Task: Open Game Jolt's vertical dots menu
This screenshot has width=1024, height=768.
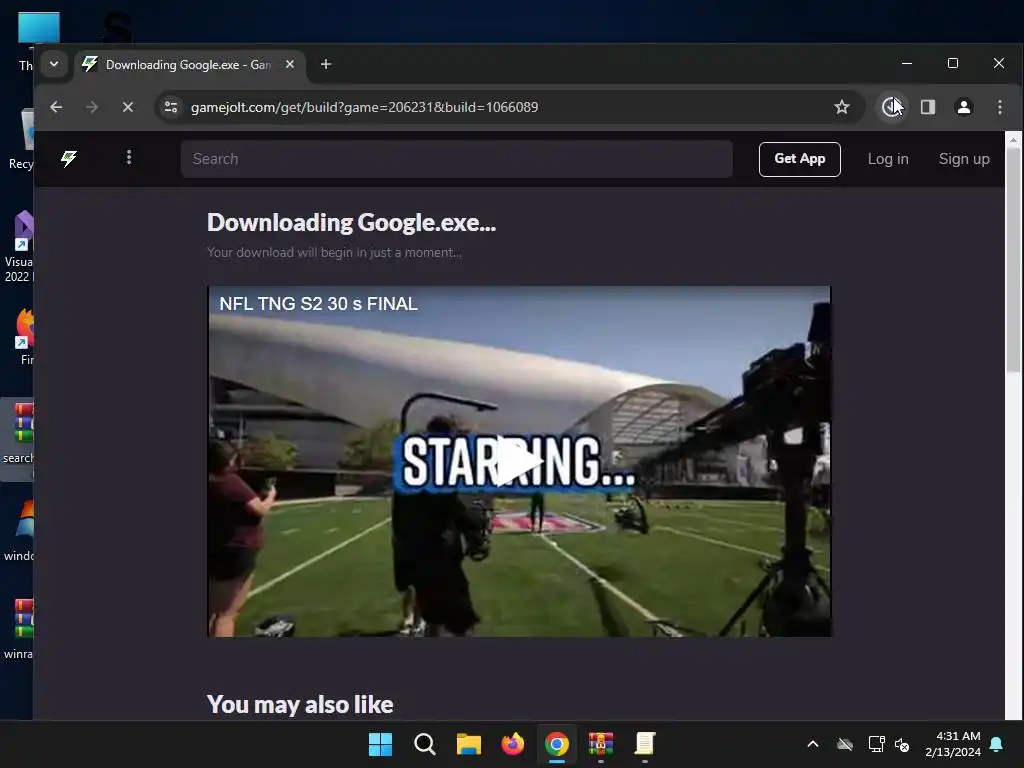Action: (129, 157)
